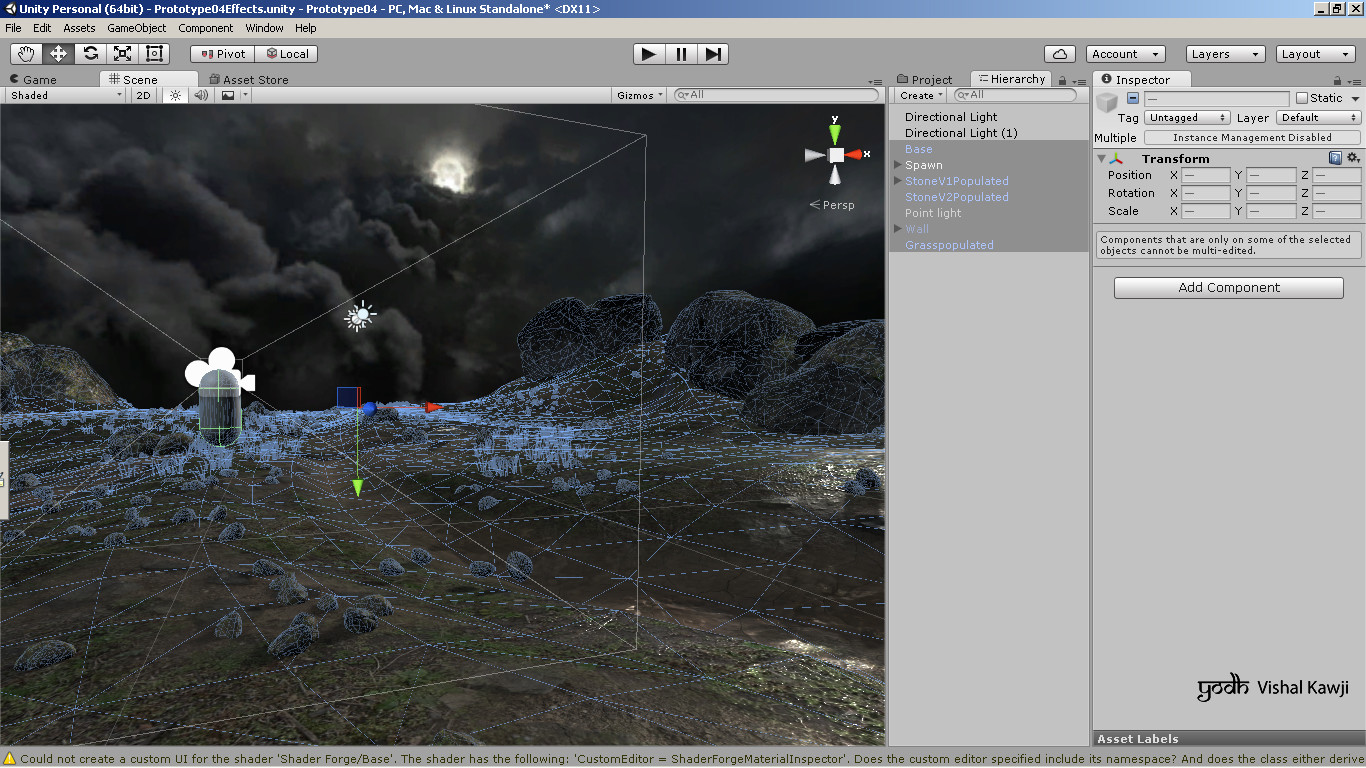Click Add Component button
Viewport: 1366px width, 768px height.
coord(1229,287)
